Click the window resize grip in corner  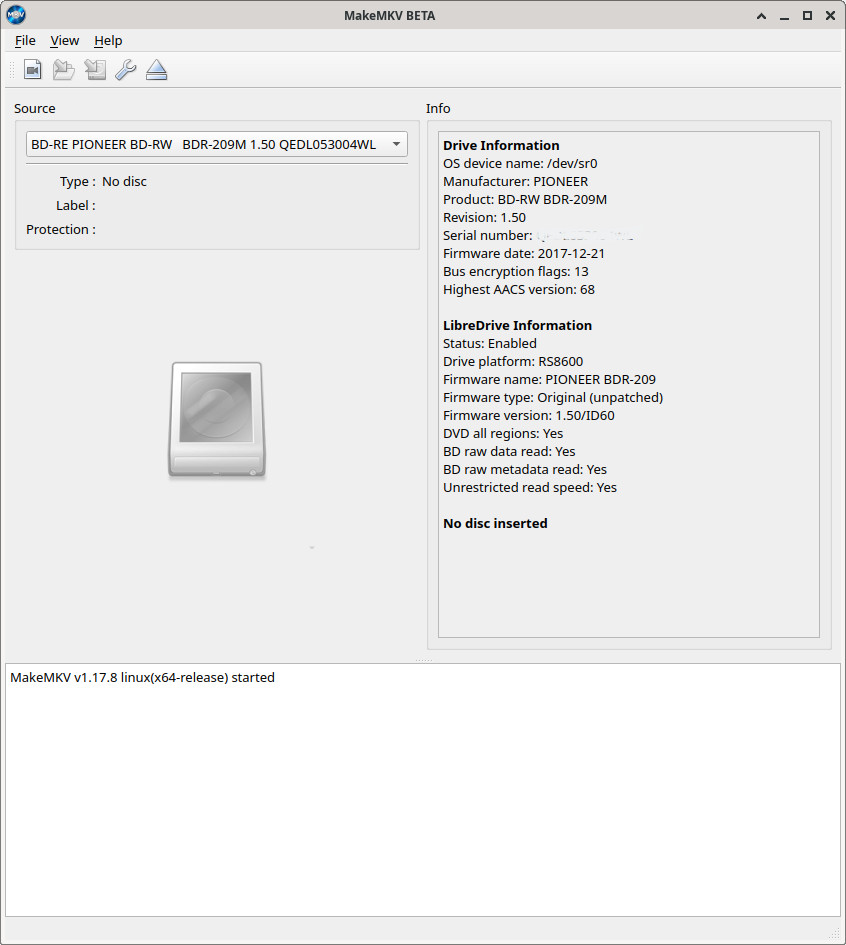[x=836, y=935]
